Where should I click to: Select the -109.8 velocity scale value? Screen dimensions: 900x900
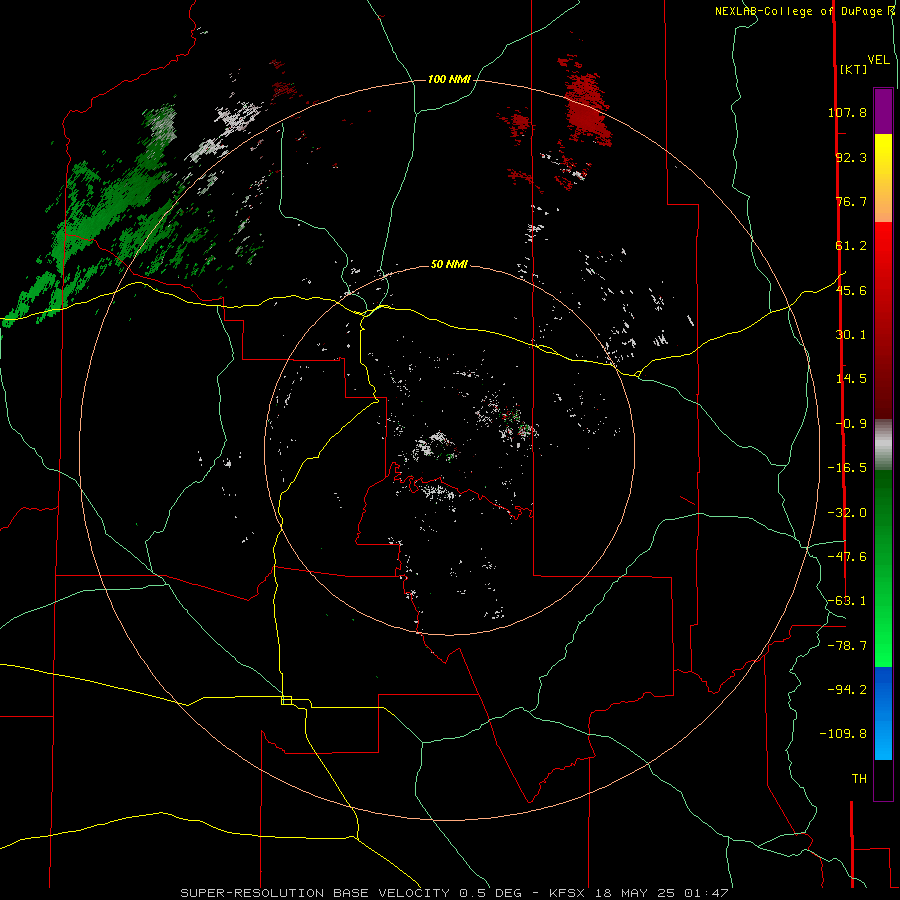pos(843,734)
